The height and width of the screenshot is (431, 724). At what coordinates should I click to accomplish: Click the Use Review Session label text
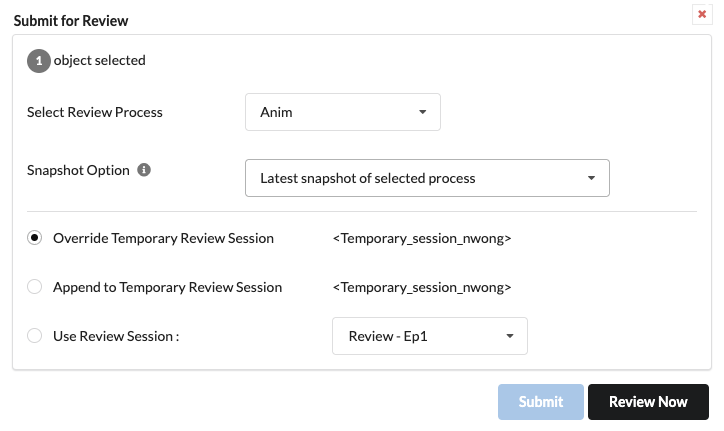click(x=116, y=336)
